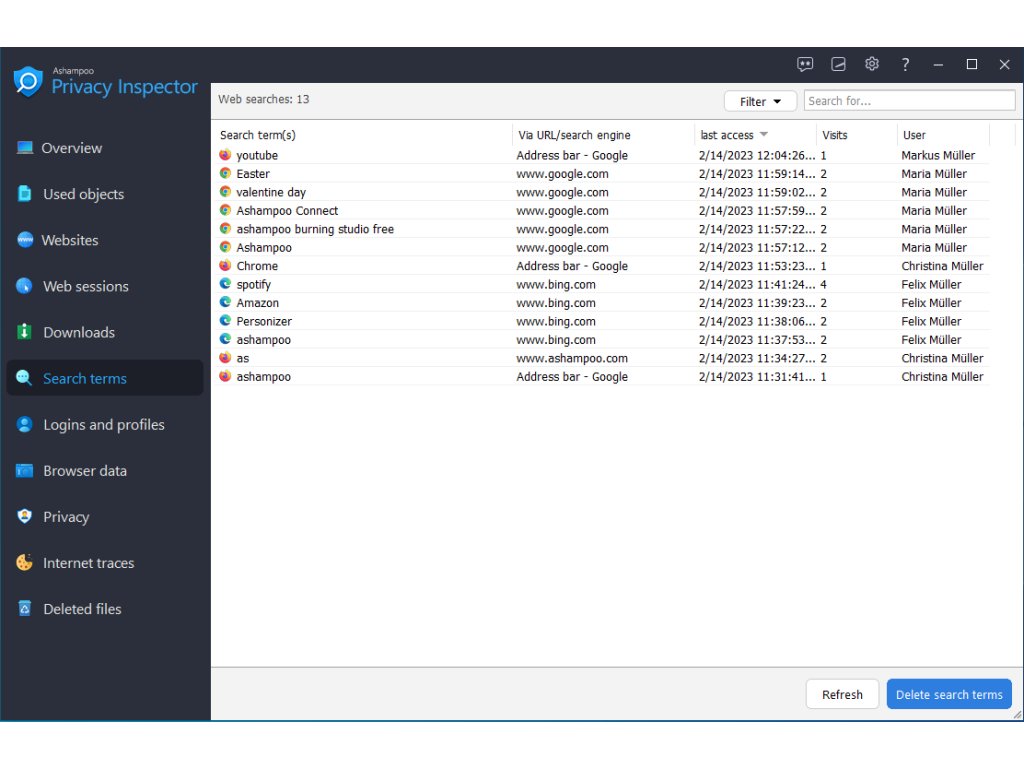Viewport: 1024px width, 768px height.
Task: Click the Browser data icon in sidebar
Action: (25, 470)
